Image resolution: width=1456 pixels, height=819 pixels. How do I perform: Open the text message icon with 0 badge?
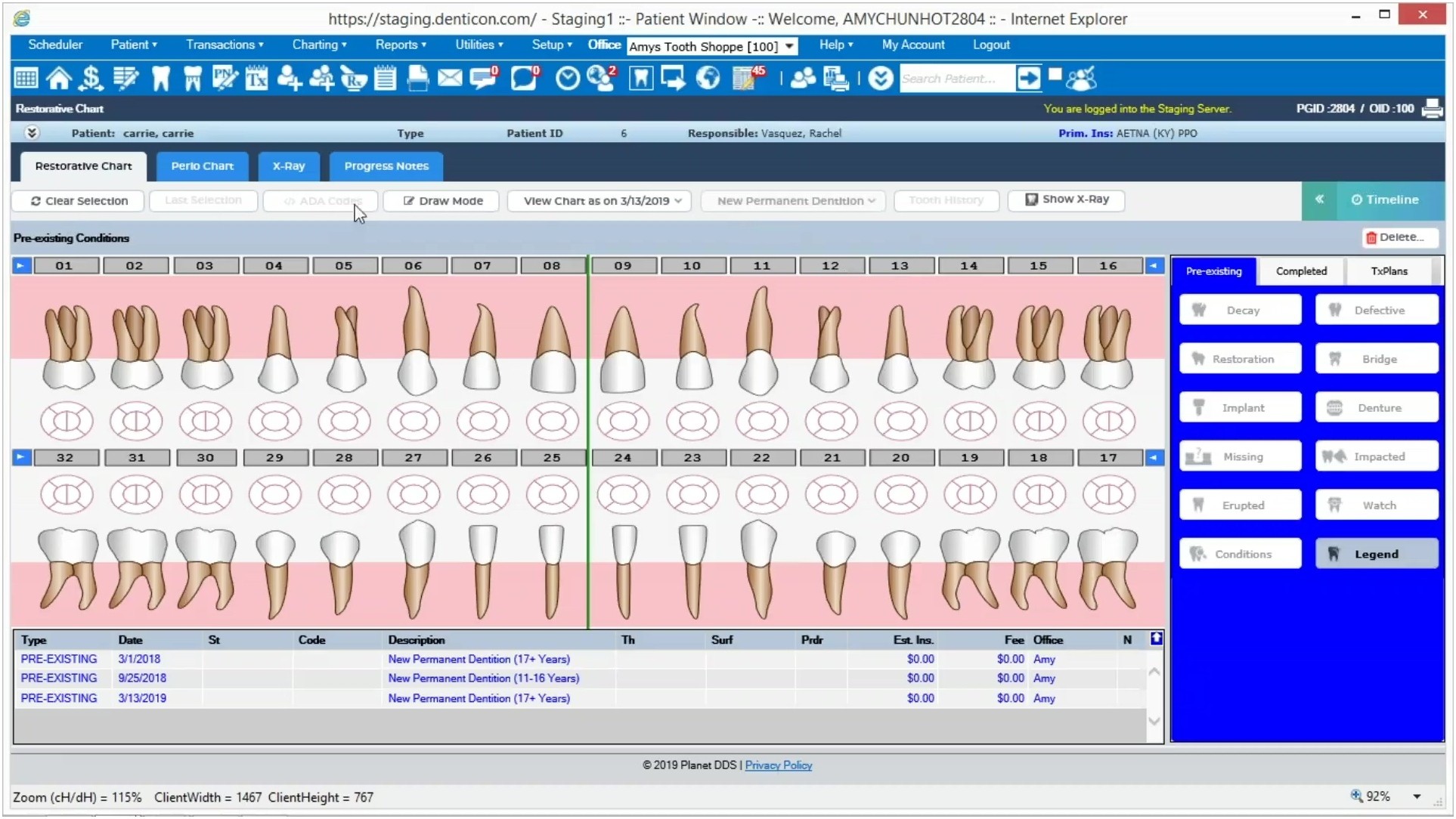[484, 78]
